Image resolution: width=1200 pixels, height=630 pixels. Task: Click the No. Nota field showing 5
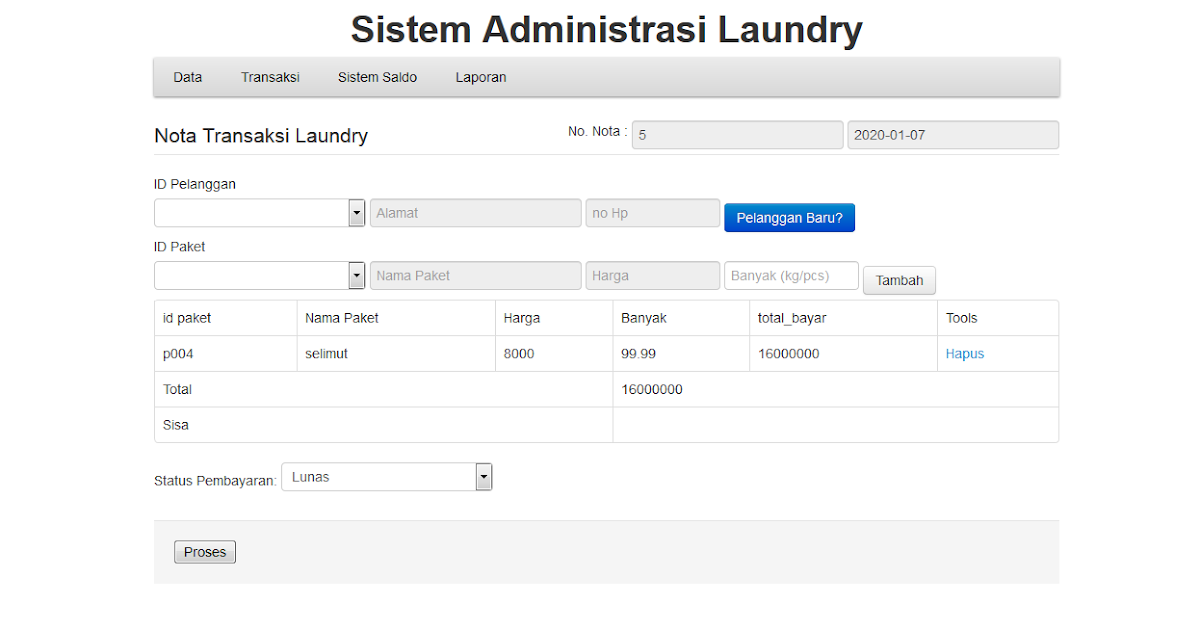click(737, 134)
